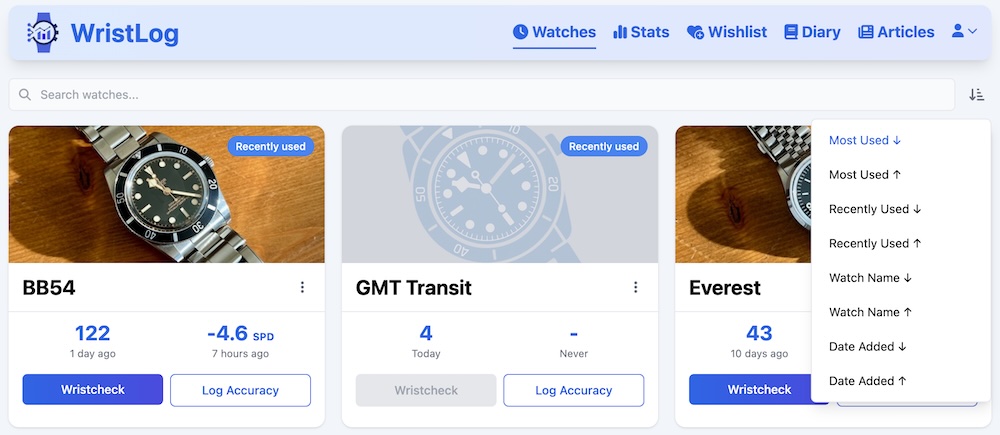Go to the Stats tab
The image size is (1000, 435).
pyautogui.click(x=641, y=32)
